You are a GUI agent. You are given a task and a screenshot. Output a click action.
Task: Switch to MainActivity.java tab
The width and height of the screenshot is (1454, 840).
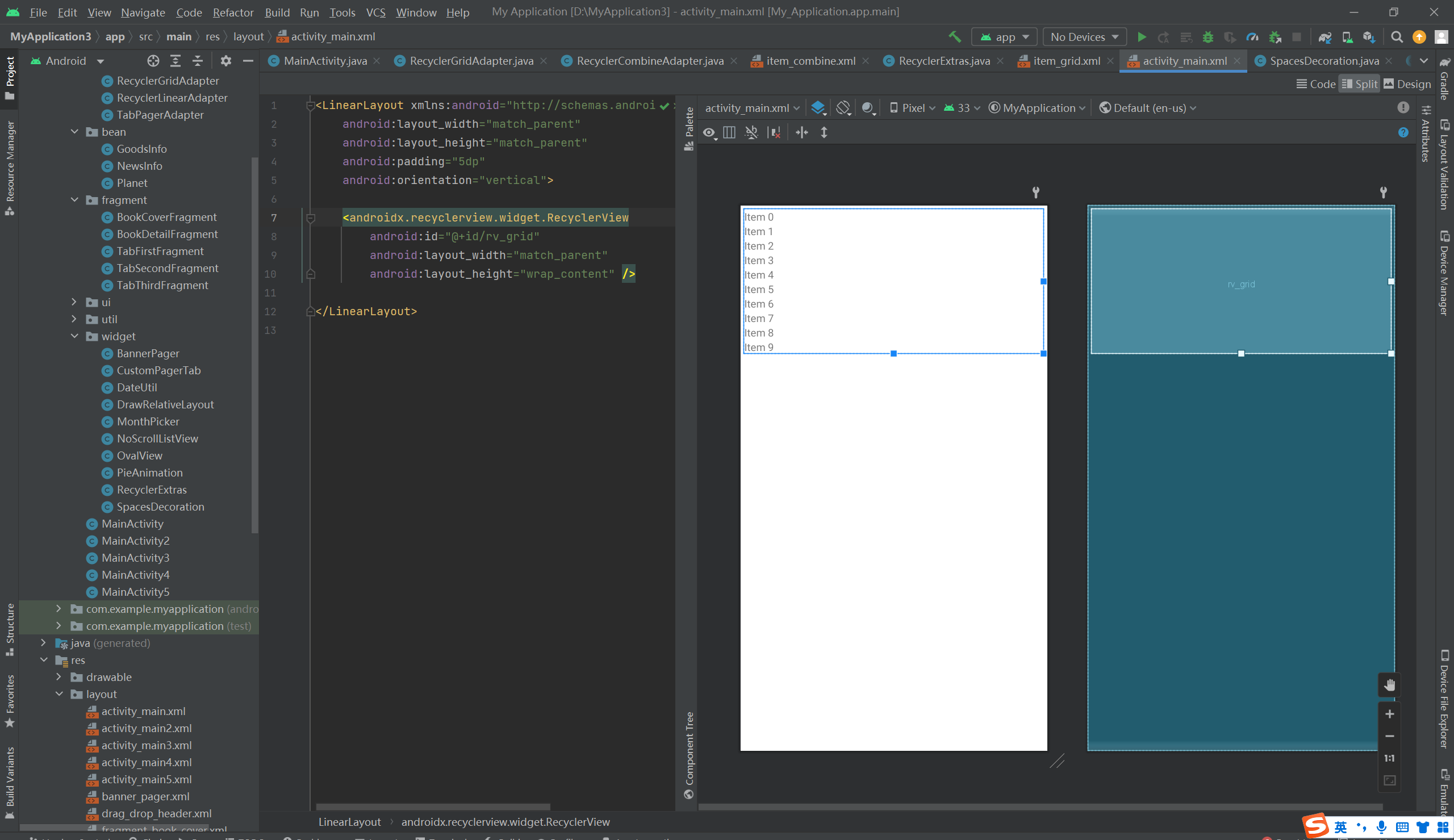(x=325, y=61)
